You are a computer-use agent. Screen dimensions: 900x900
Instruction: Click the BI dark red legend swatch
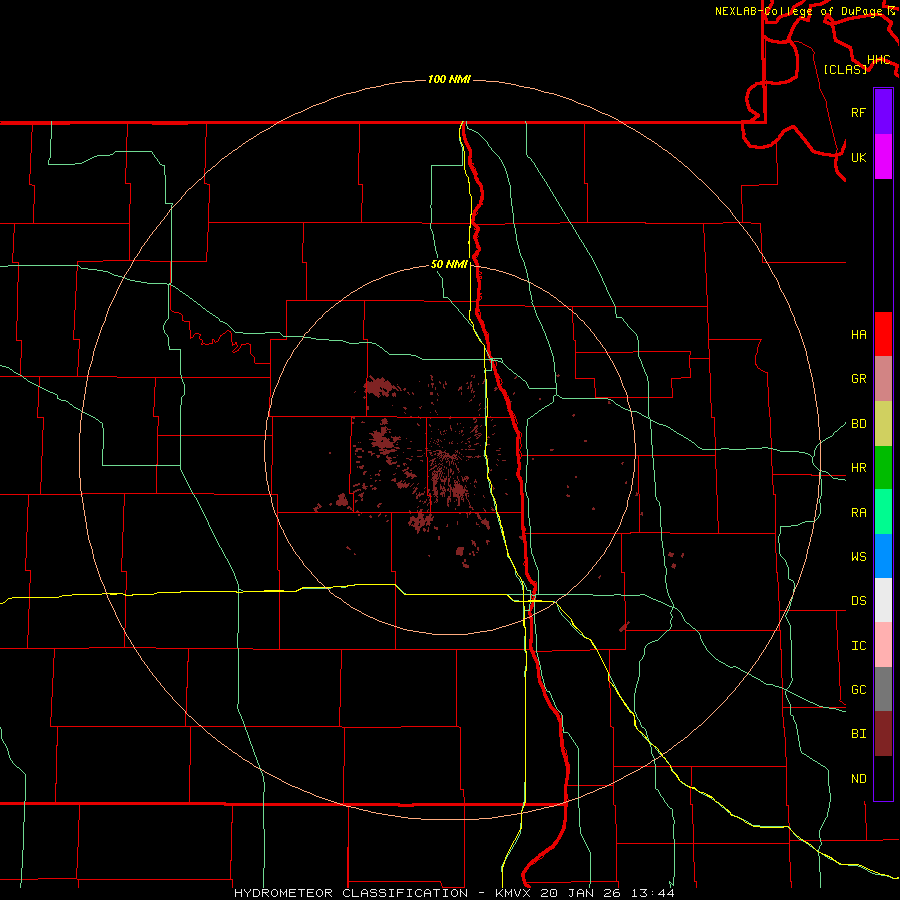click(x=883, y=734)
